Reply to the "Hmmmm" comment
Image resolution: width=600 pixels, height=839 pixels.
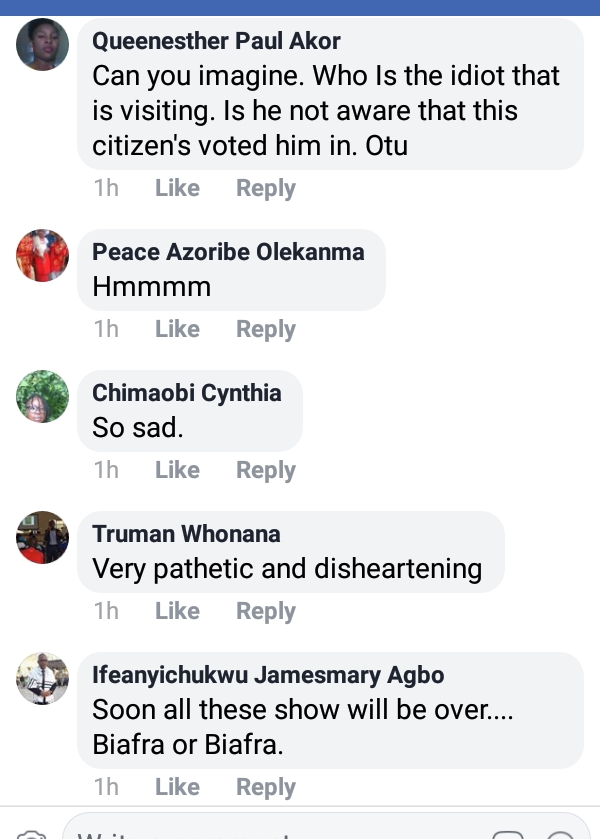pos(265,329)
